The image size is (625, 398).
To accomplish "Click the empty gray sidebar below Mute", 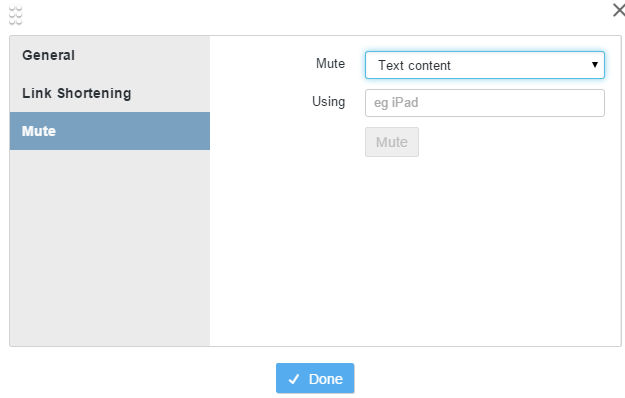I will 110,248.
